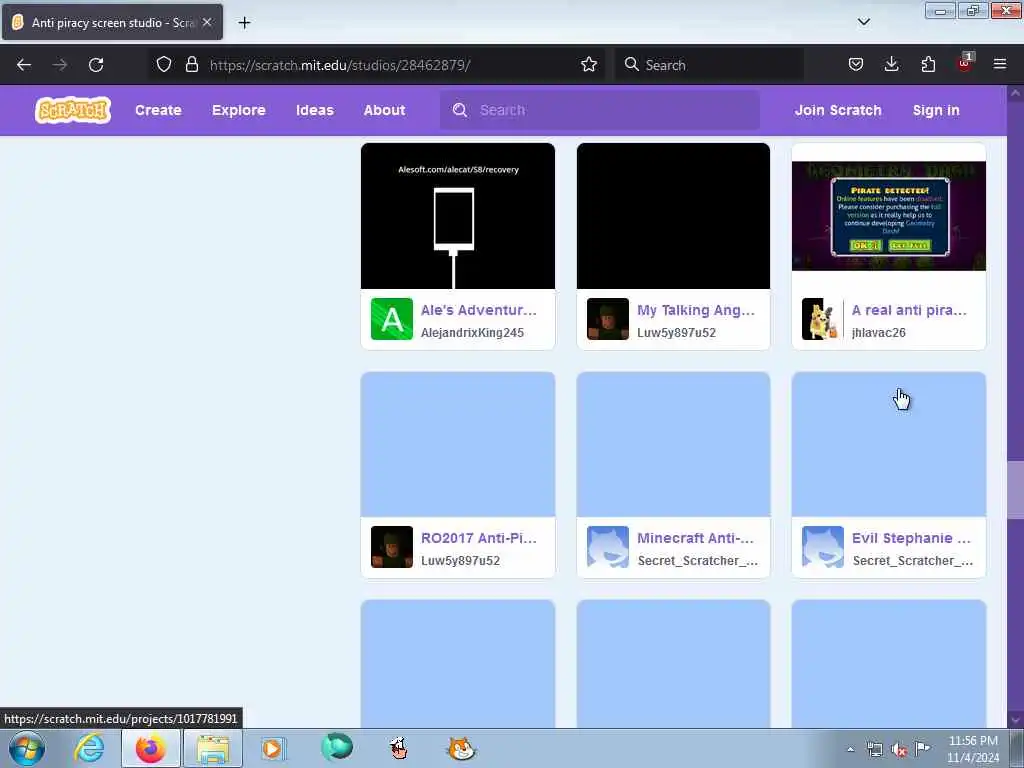Click the muted volume tray icon
This screenshot has height=768, width=1024.
(x=899, y=750)
